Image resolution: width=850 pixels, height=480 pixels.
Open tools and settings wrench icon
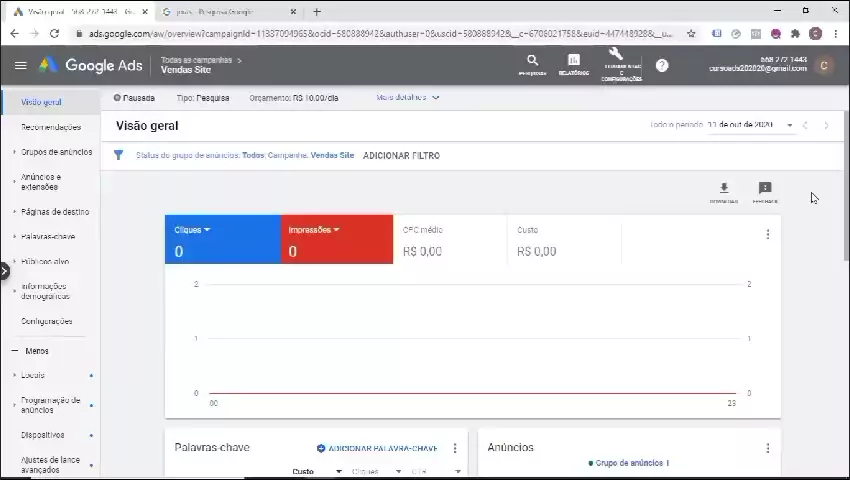[617, 58]
